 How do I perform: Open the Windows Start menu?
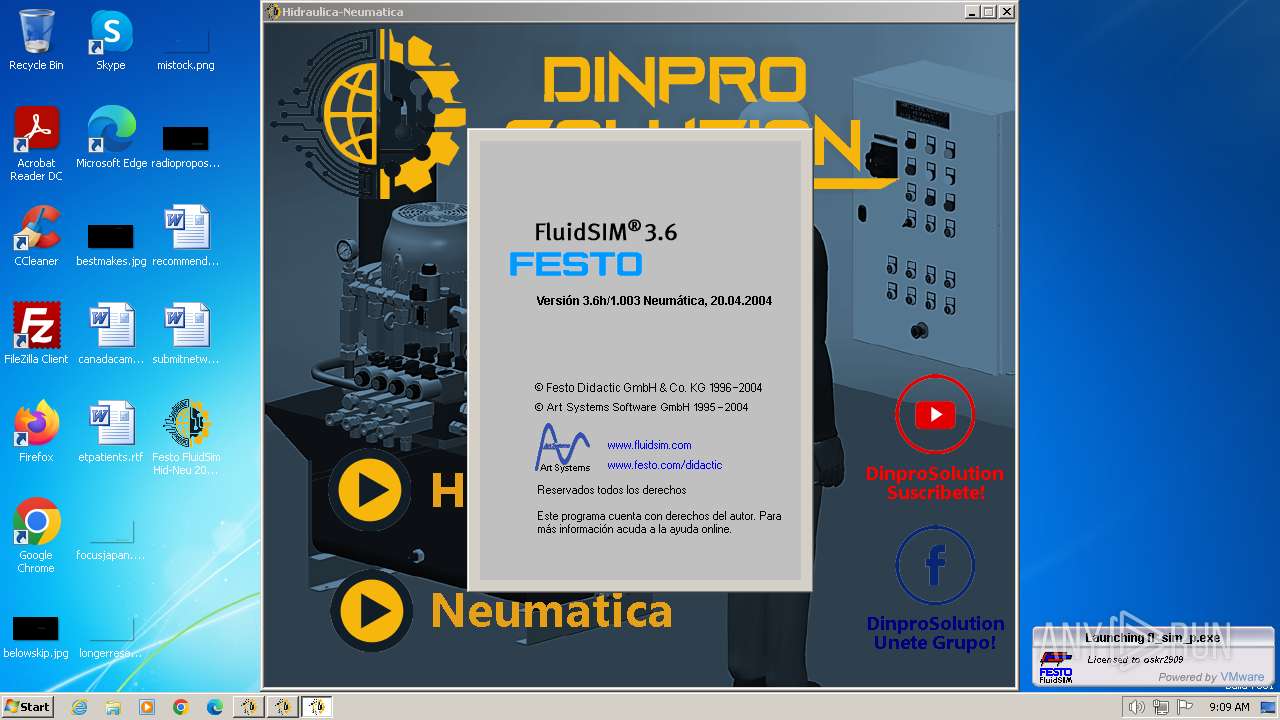(27, 707)
